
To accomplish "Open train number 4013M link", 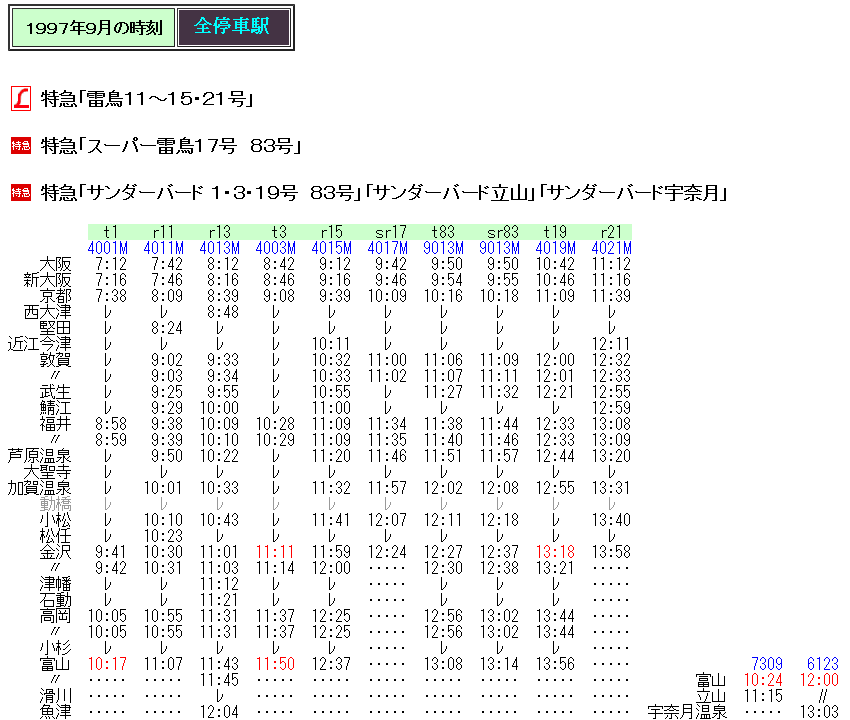I will tap(220, 248).
